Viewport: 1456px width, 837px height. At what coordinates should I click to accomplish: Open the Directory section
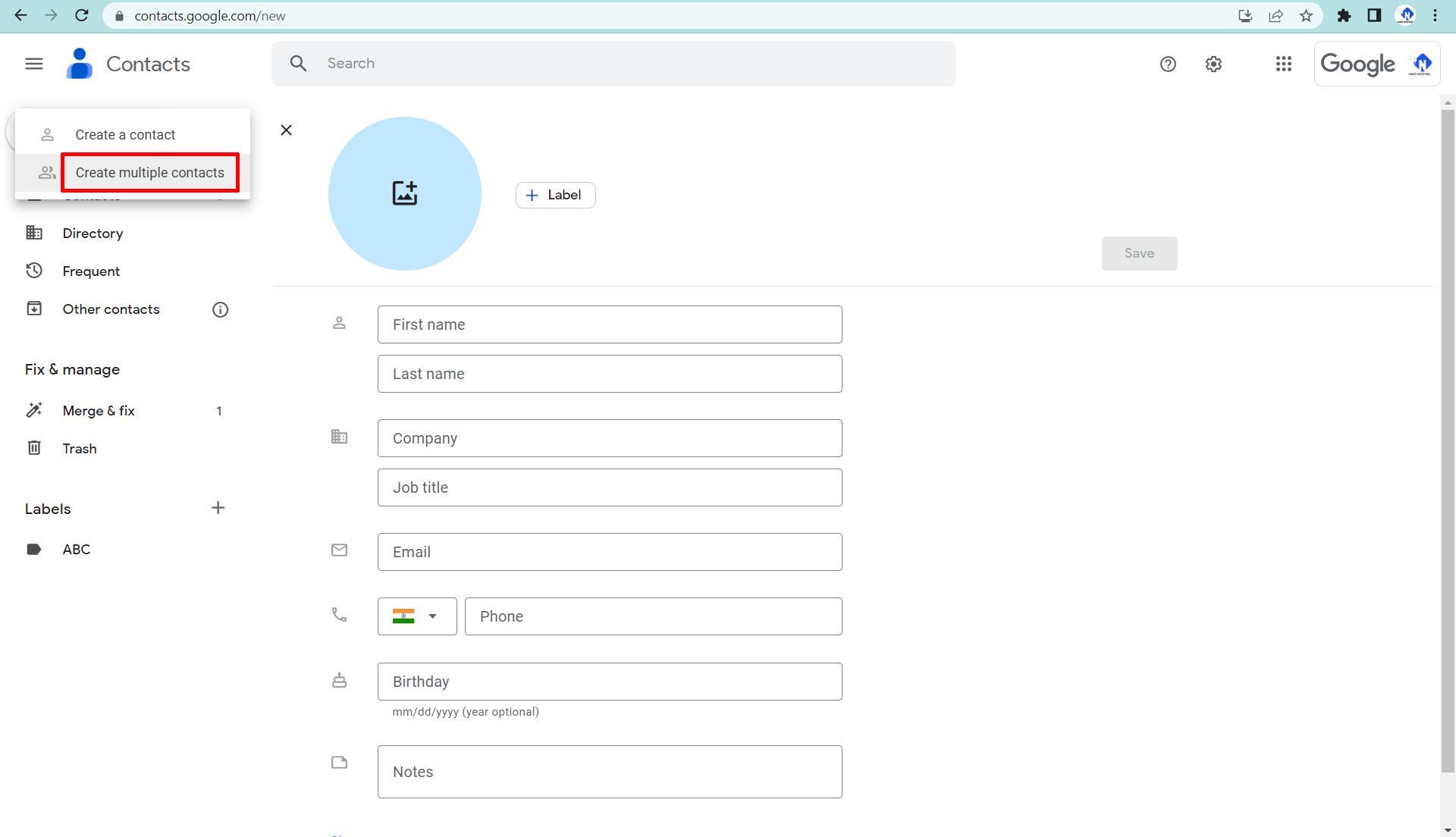point(93,233)
